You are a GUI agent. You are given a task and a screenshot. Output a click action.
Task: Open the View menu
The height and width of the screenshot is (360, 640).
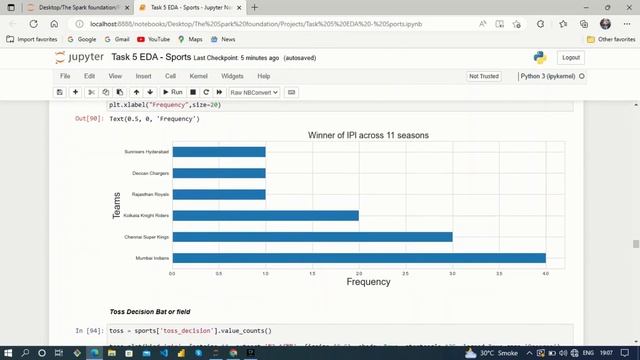click(115, 76)
